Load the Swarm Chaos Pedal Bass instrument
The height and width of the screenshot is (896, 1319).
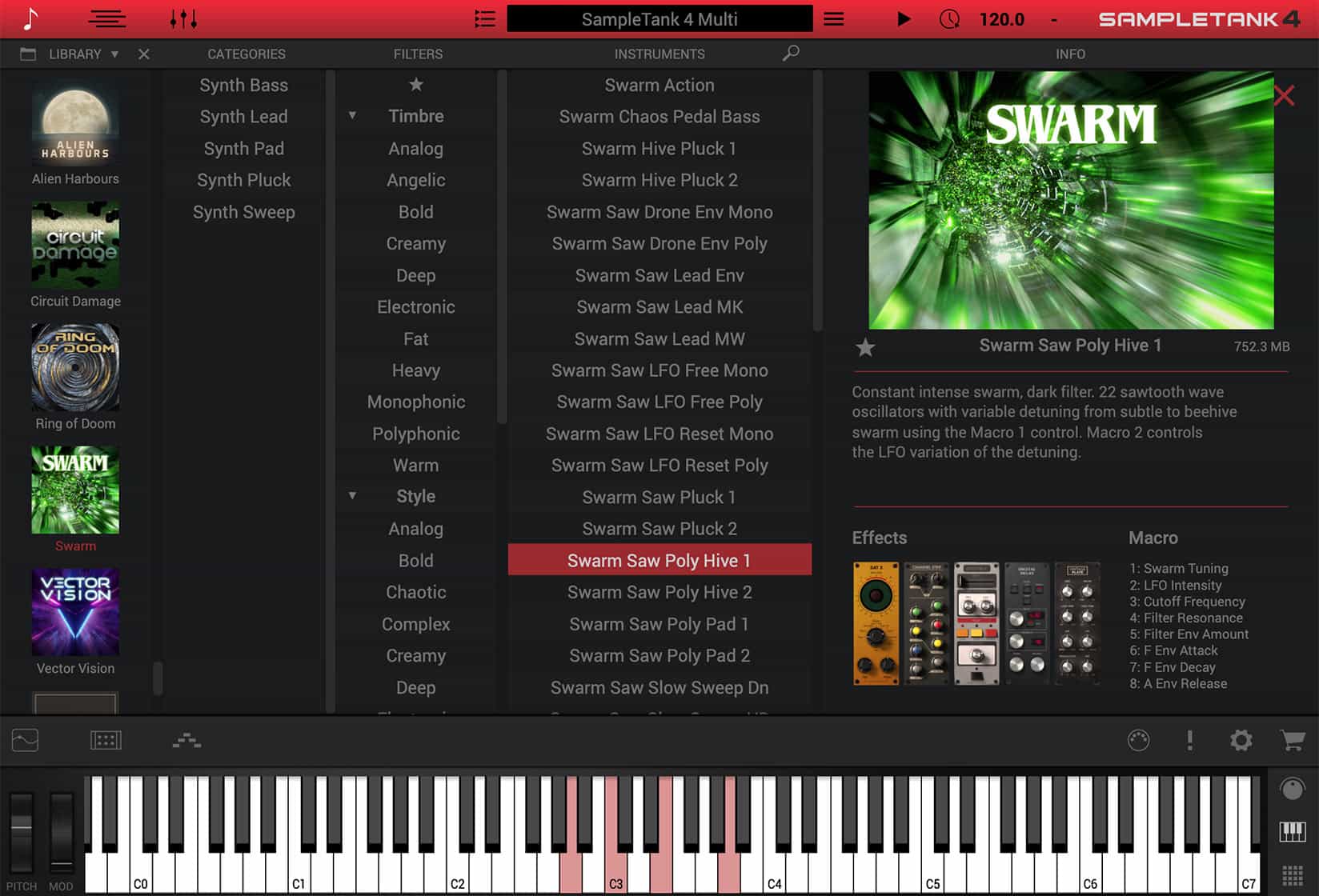(x=659, y=117)
